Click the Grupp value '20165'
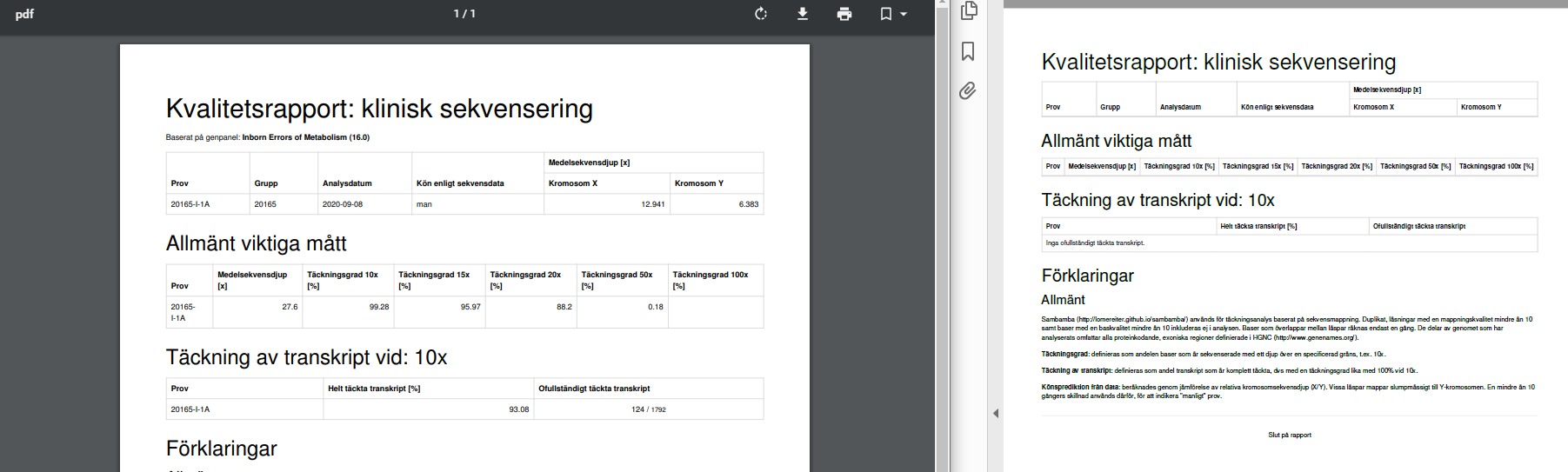 [265, 204]
